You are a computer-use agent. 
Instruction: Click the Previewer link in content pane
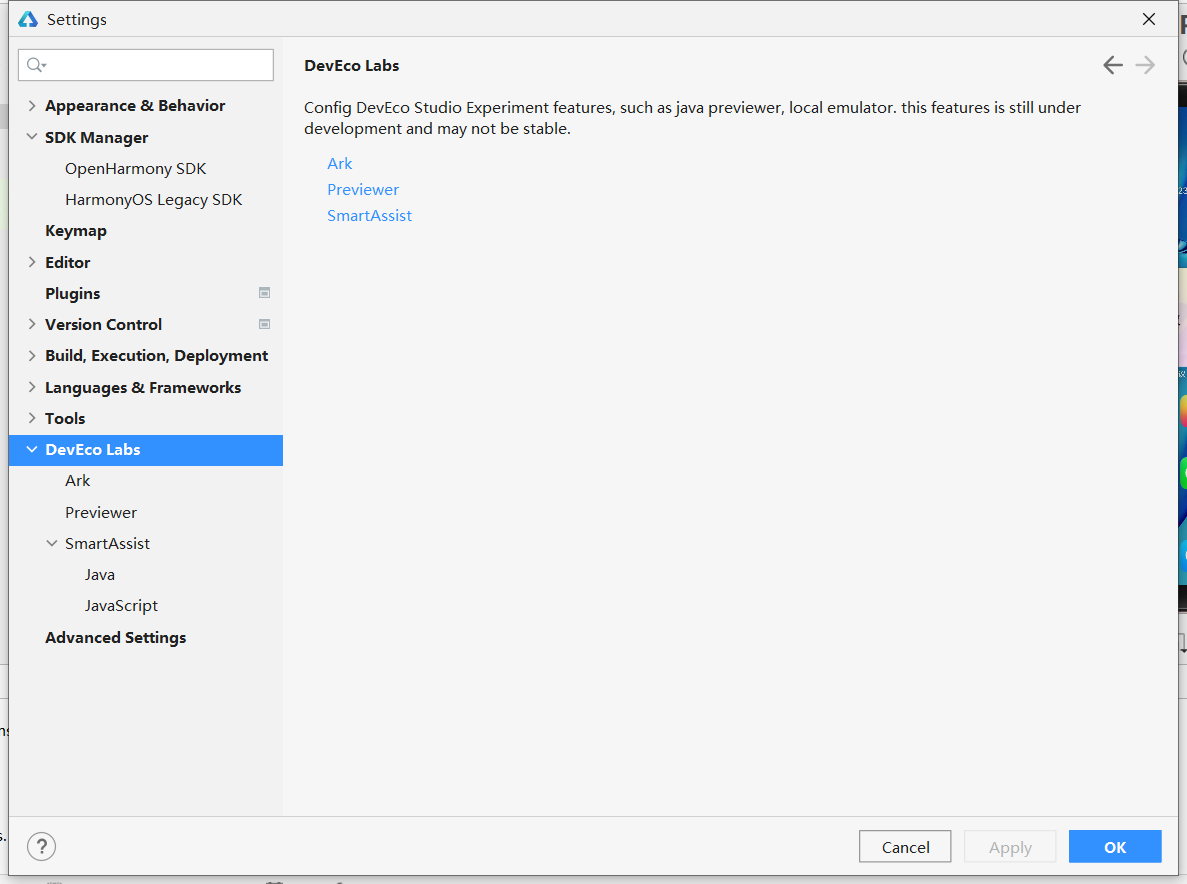tap(363, 189)
